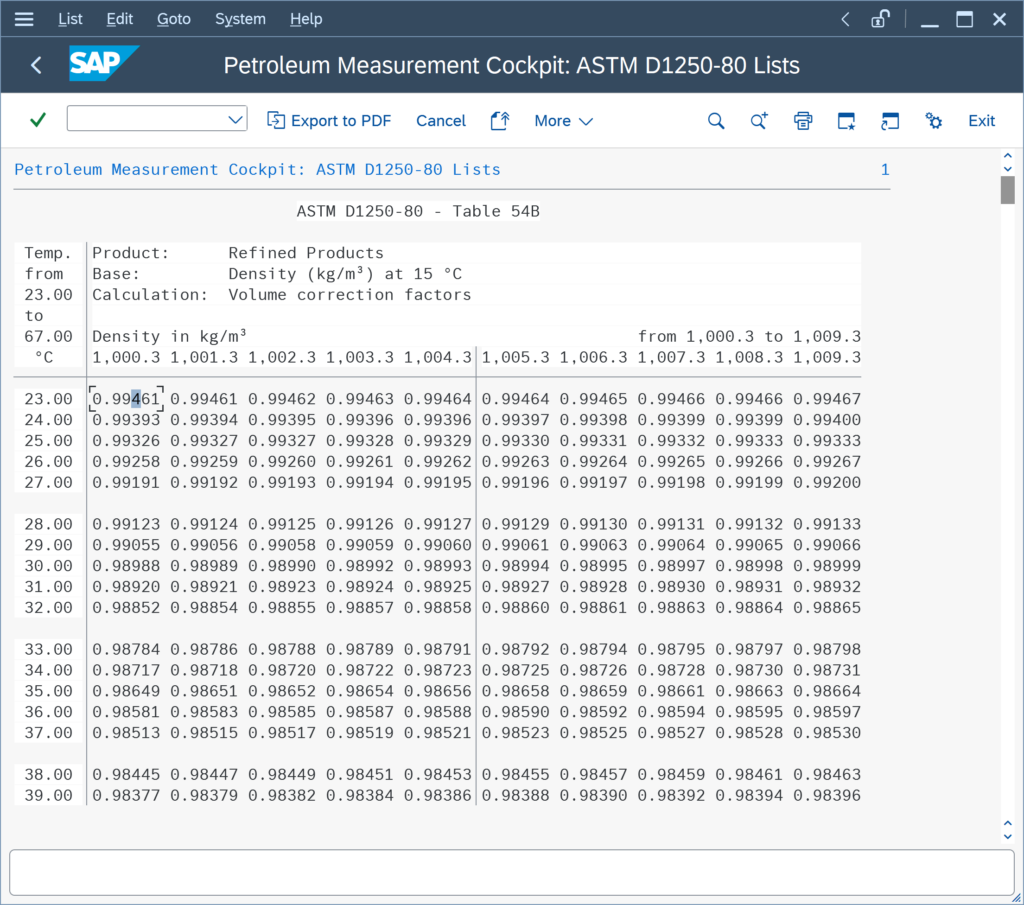1024x905 pixels.
Task: Click the temperature row label 39.00
Action: tap(48, 796)
